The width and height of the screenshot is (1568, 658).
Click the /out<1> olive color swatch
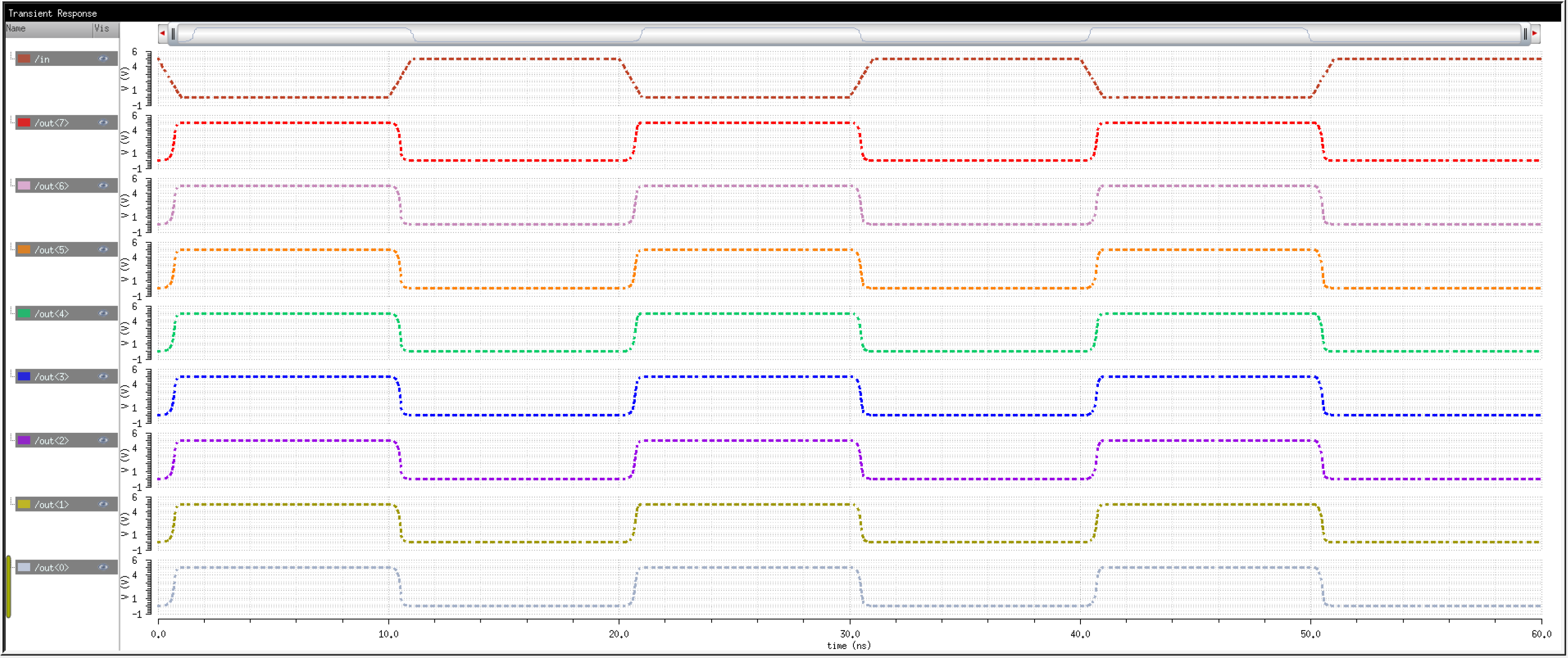(24, 504)
